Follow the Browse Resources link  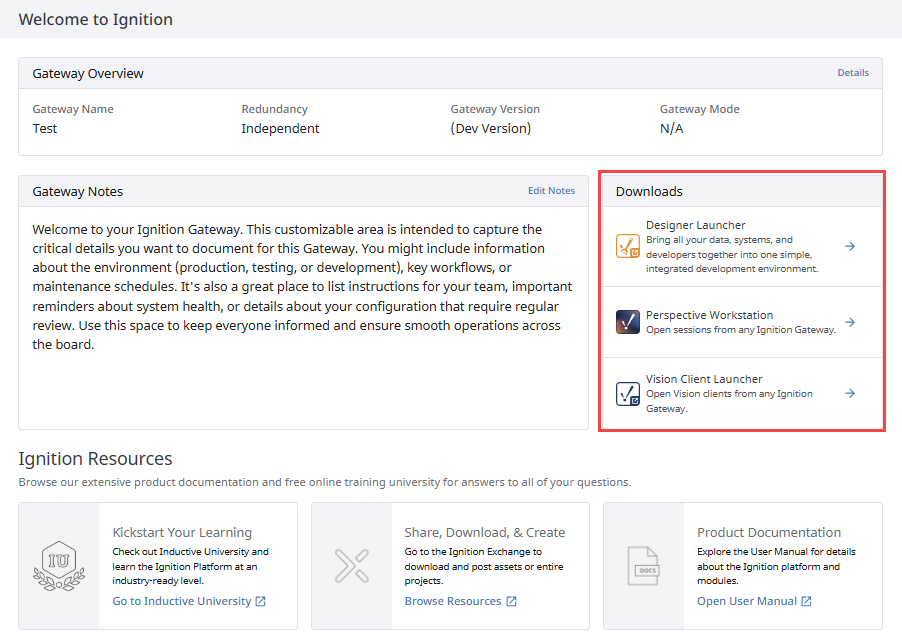453,601
